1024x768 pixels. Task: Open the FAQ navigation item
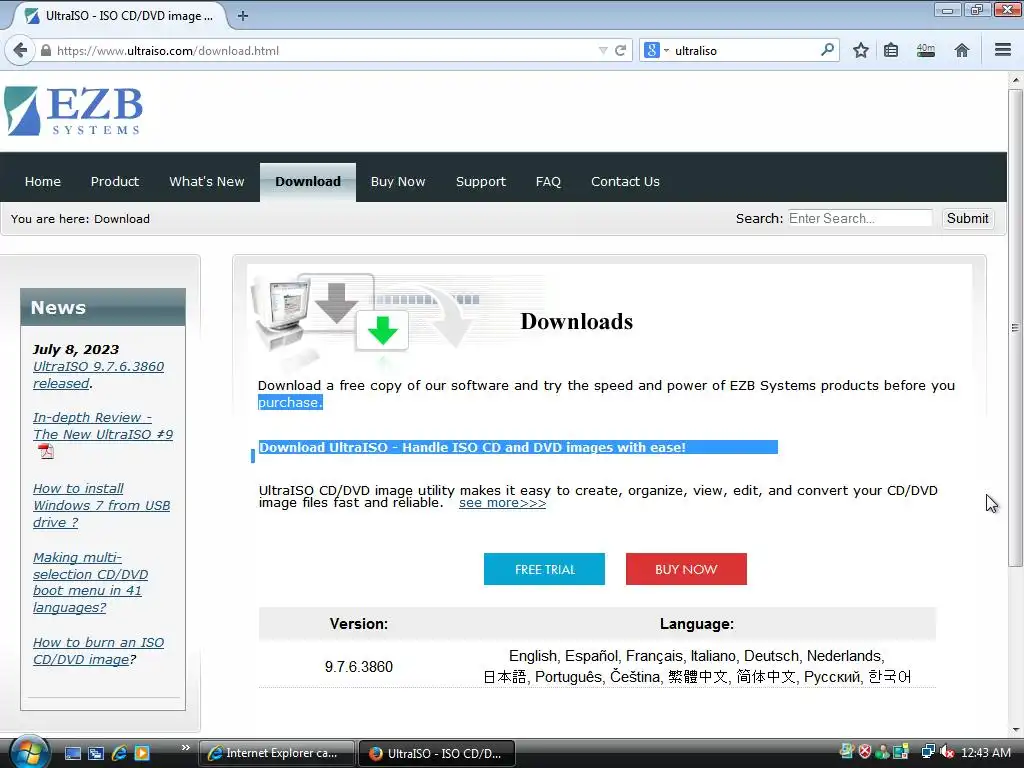click(548, 182)
